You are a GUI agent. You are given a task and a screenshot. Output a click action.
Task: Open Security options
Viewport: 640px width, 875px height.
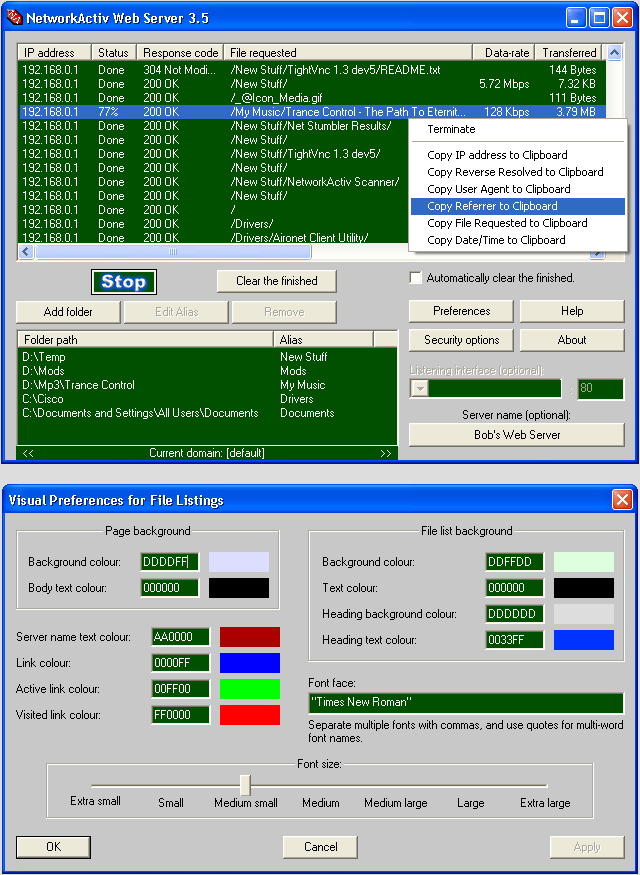click(461, 340)
